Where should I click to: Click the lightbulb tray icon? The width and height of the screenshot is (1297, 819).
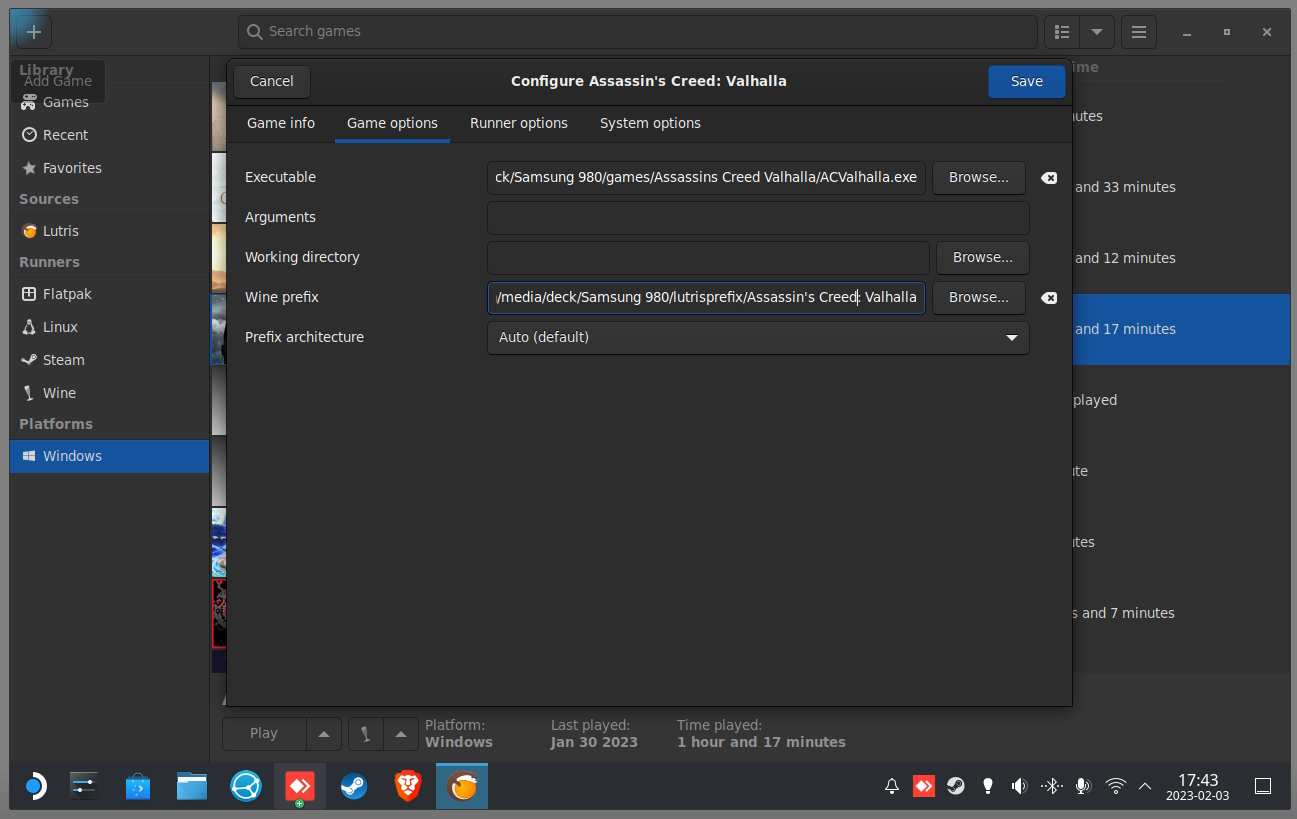click(x=988, y=787)
